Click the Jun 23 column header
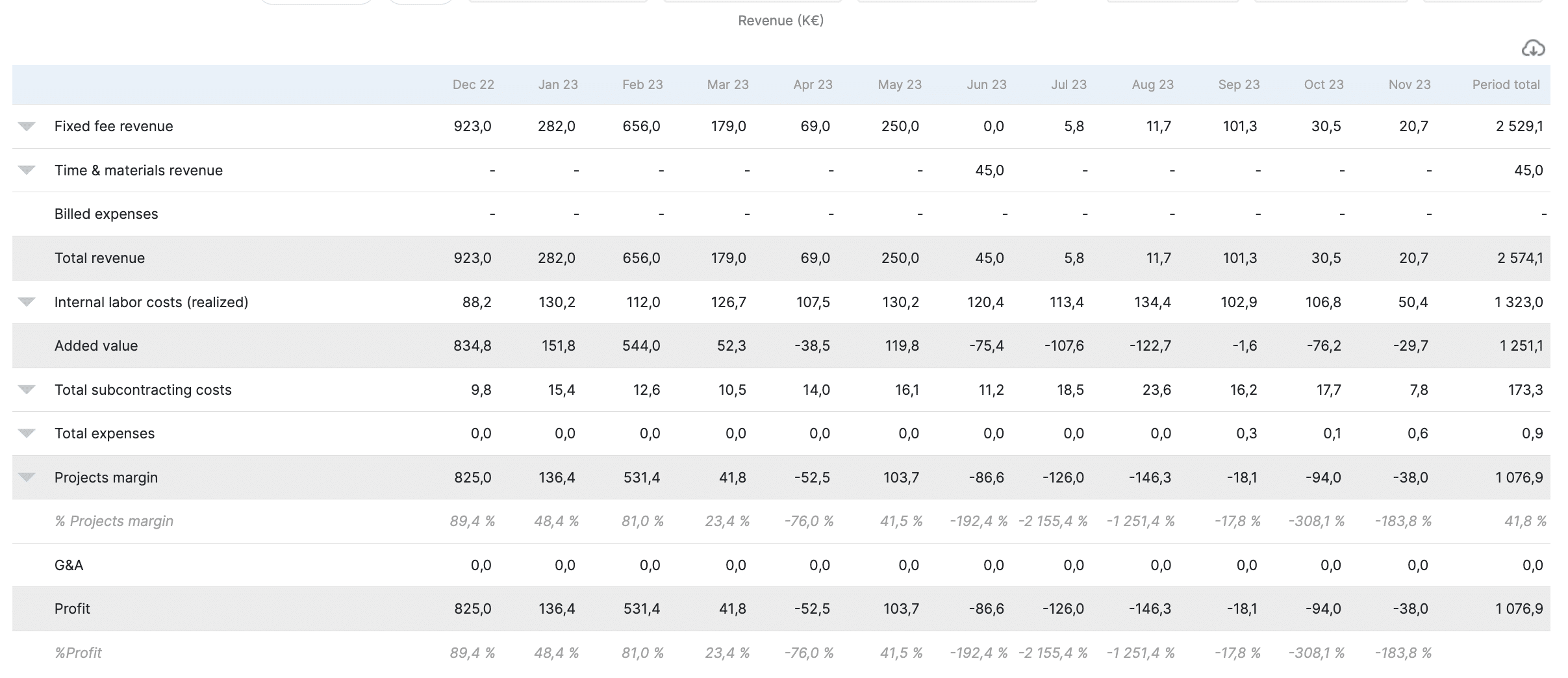The height and width of the screenshot is (678, 1568). (986, 84)
